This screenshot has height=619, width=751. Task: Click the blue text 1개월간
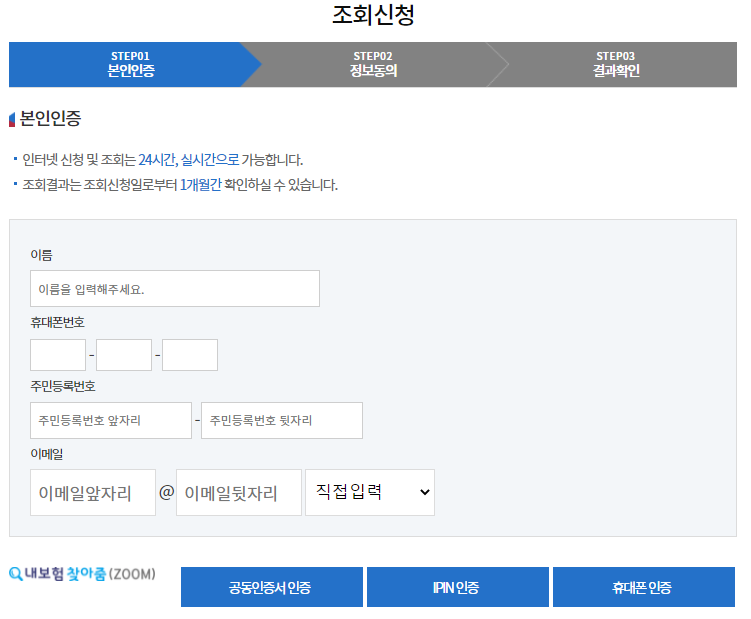click(201, 184)
